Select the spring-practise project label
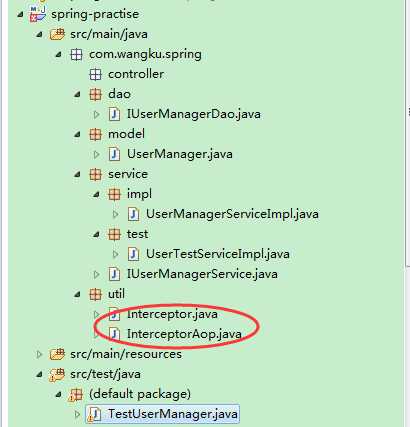410x427 pixels. coord(95,14)
